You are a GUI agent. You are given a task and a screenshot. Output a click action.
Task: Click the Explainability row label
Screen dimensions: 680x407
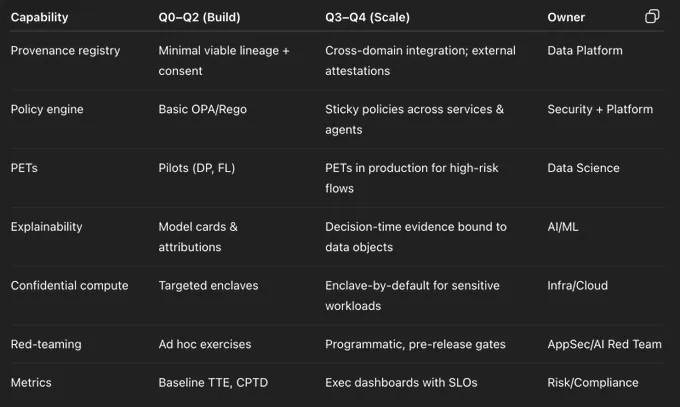(x=49, y=227)
